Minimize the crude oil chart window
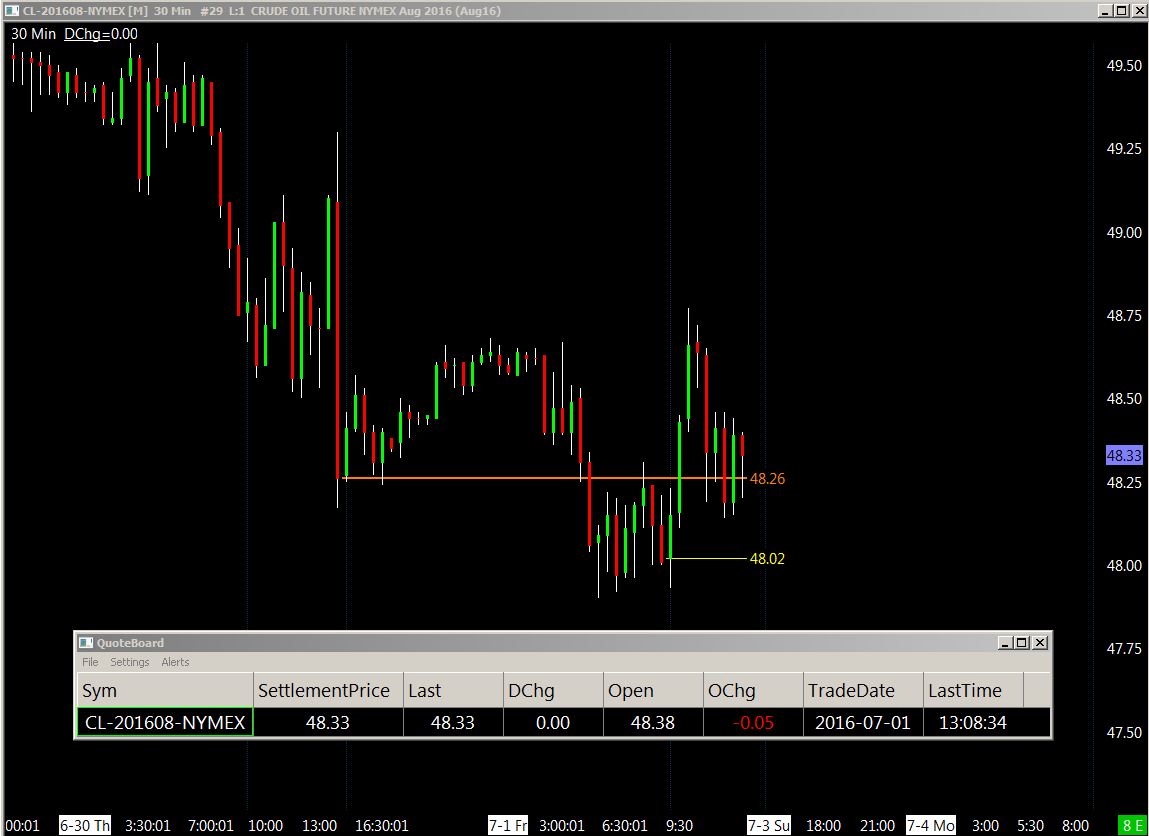The image size is (1149, 836). pos(1106,10)
